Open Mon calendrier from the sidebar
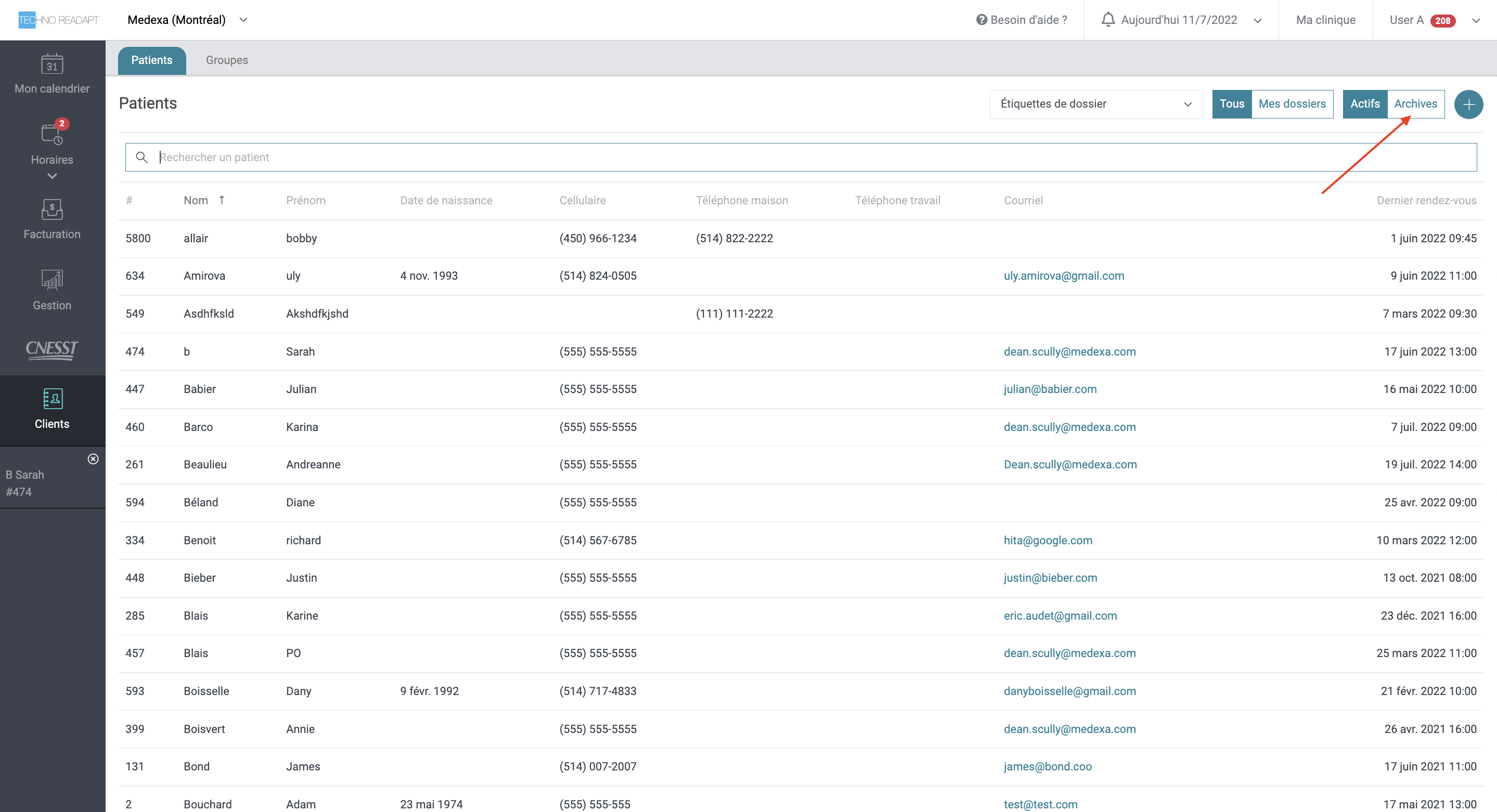The height and width of the screenshot is (812, 1497). (x=51, y=74)
